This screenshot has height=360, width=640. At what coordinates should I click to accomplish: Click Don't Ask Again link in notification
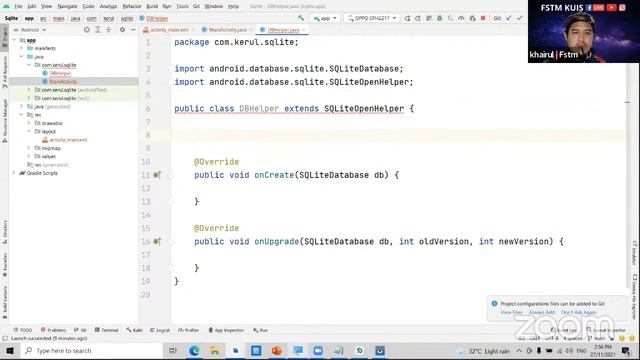pyautogui.click(x=578, y=312)
